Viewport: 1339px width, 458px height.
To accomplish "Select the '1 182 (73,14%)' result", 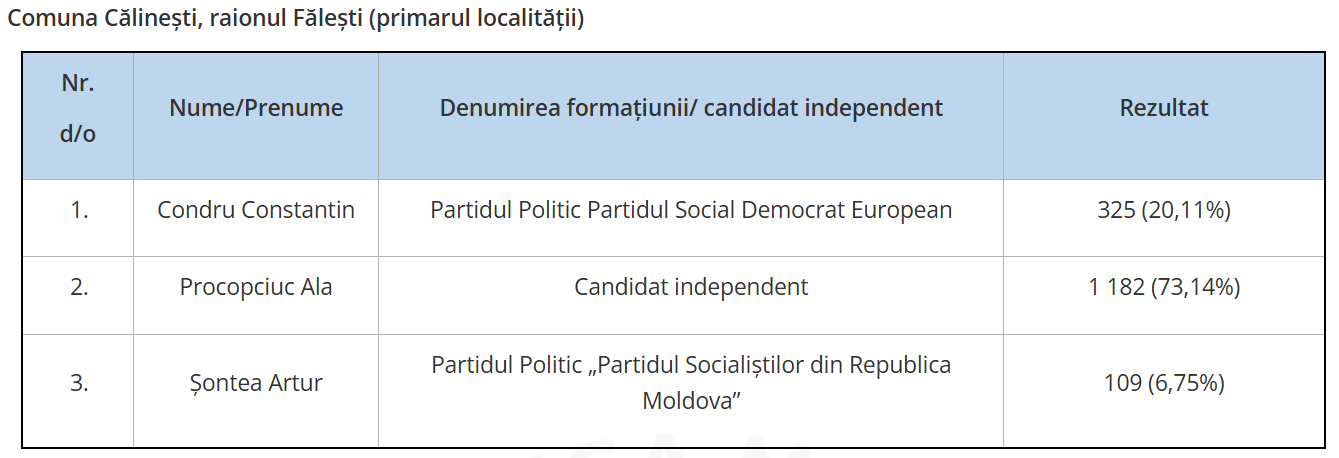I will click(x=1164, y=287).
